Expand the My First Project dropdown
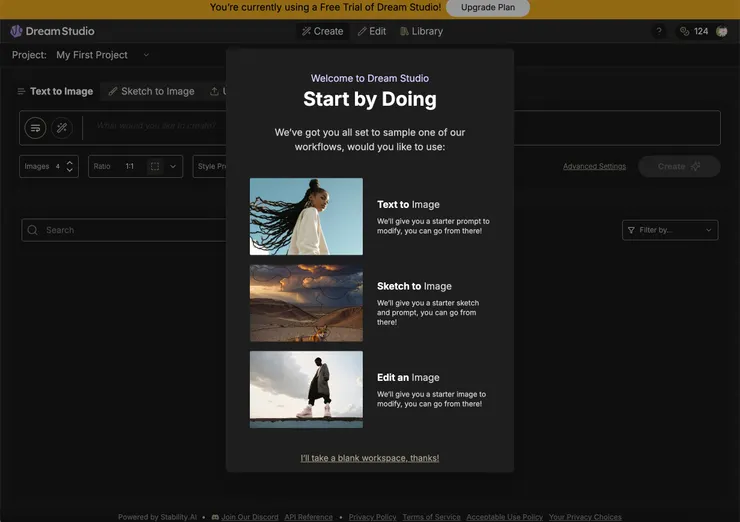740x522 pixels. (x=146, y=55)
